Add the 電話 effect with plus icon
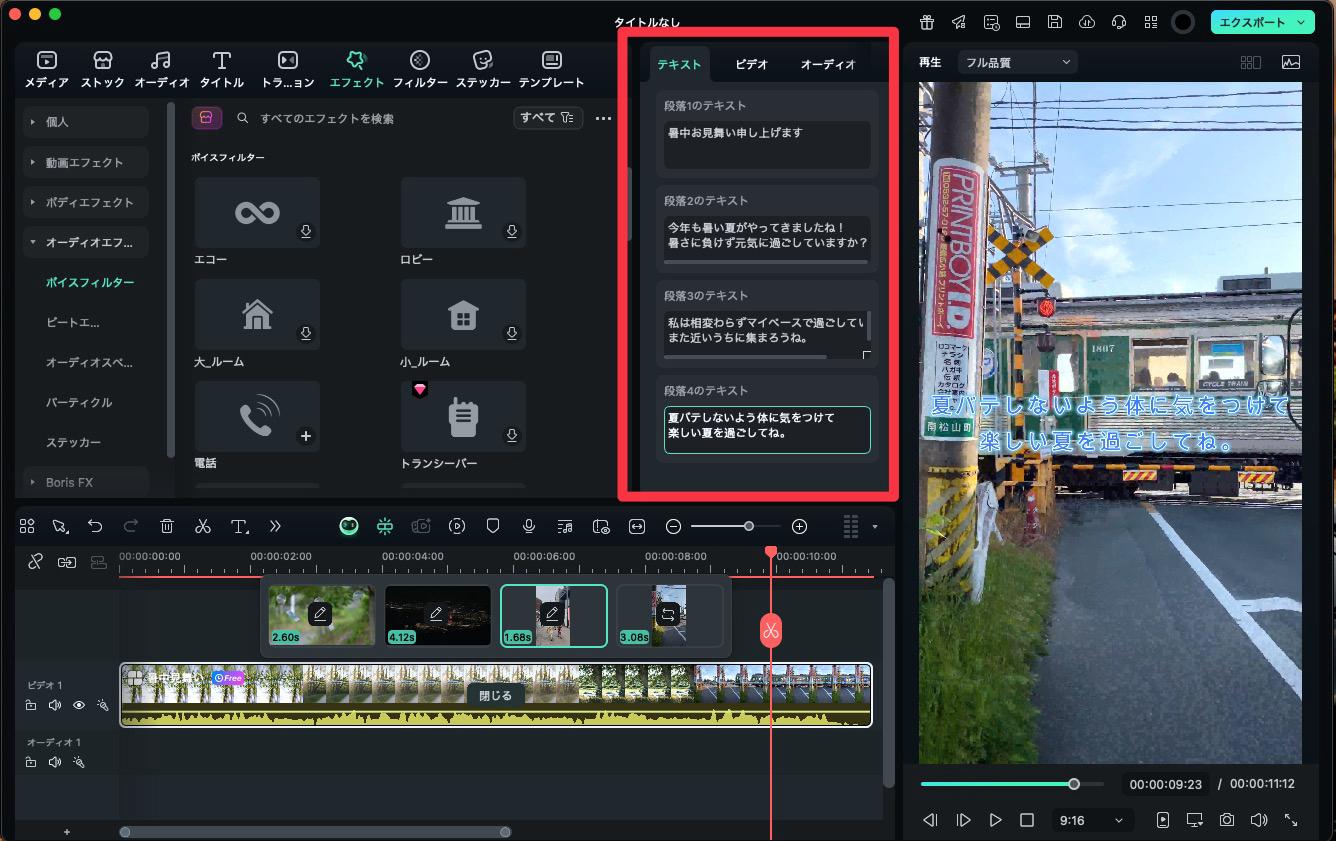The height and width of the screenshot is (841, 1336). 306,436
